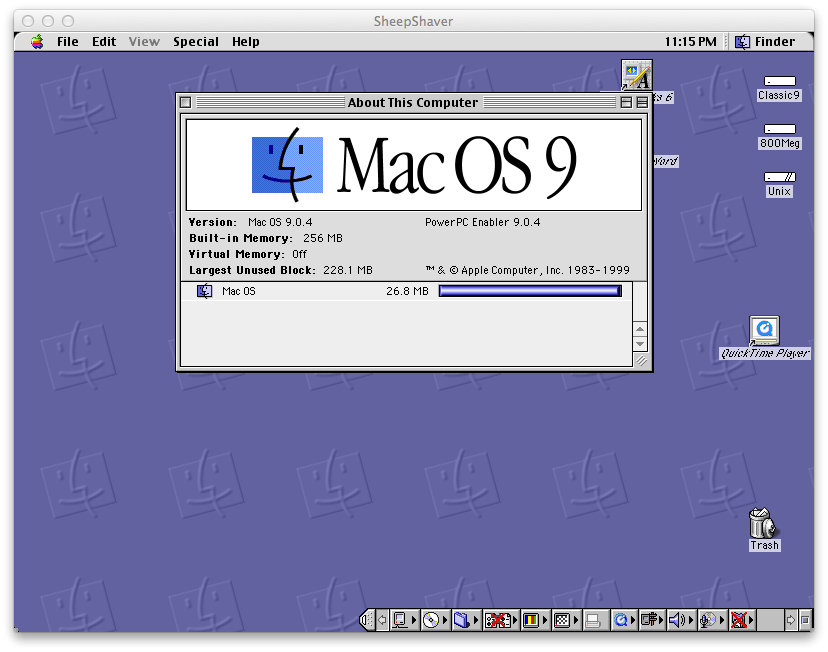828x652 pixels.
Task: Click the Virtual Memory 'Off' value
Action: [x=299, y=254]
